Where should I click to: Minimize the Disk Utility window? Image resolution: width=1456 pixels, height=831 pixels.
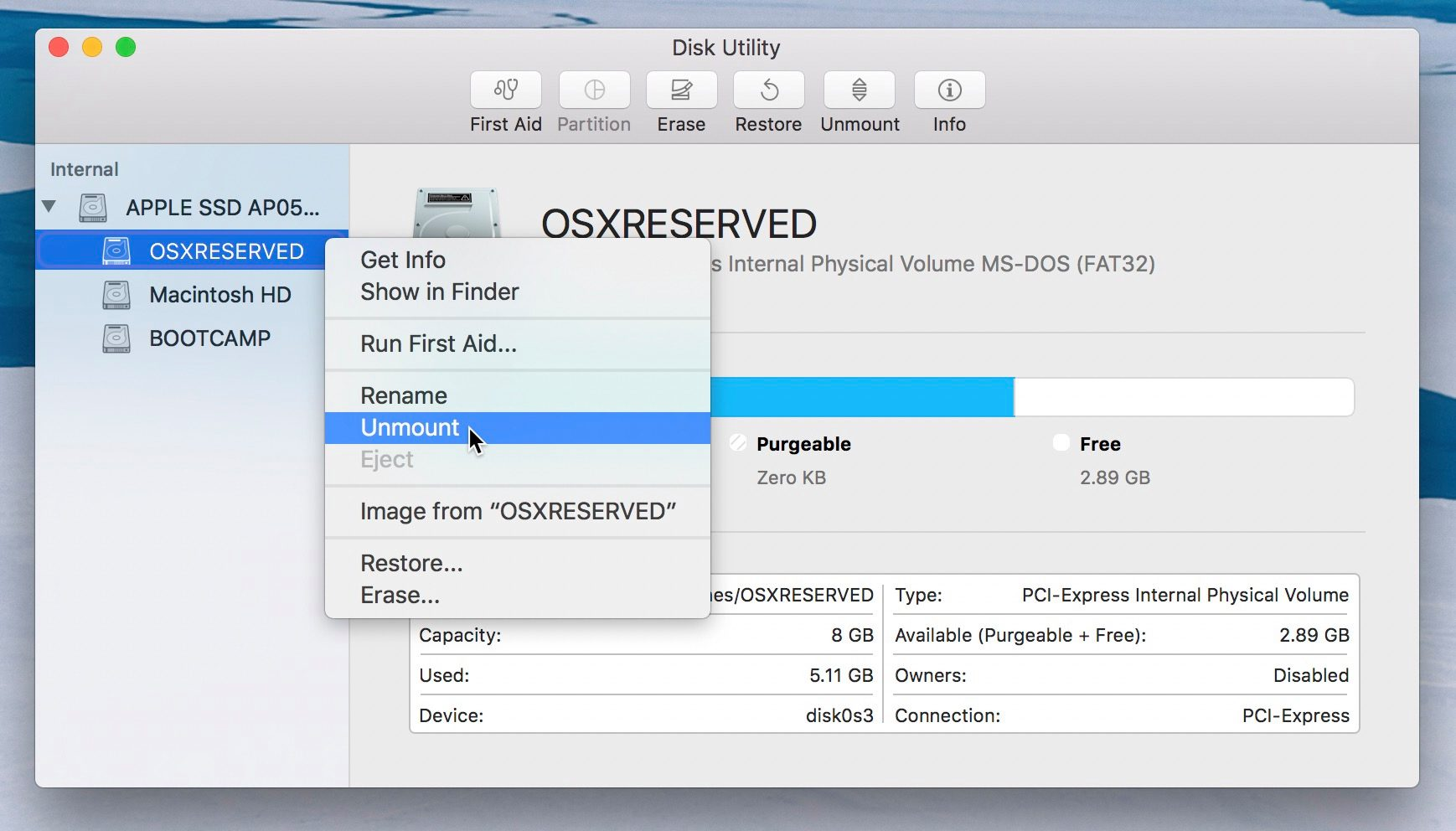click(x=92, y=47)
